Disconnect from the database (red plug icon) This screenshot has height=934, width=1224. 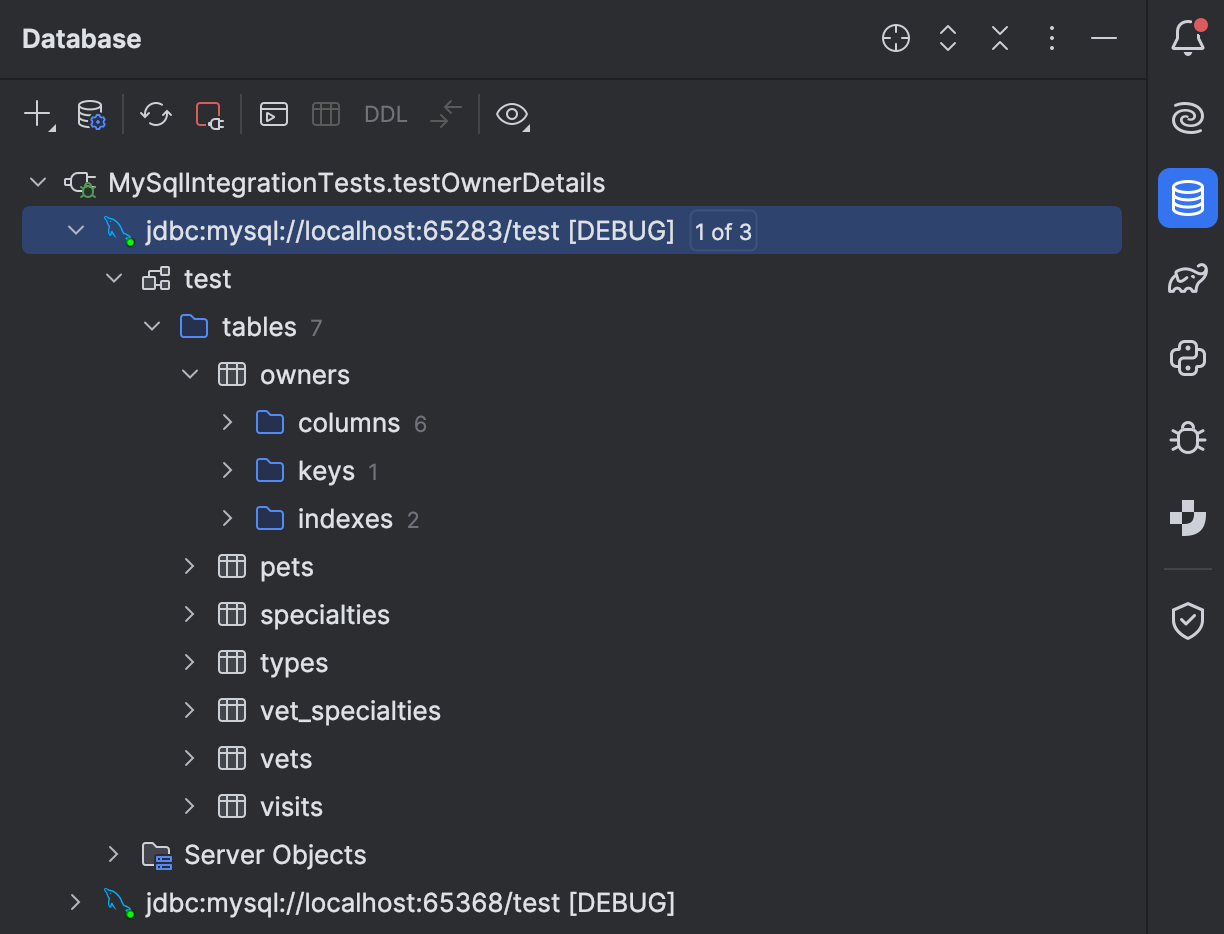[208, 114]
